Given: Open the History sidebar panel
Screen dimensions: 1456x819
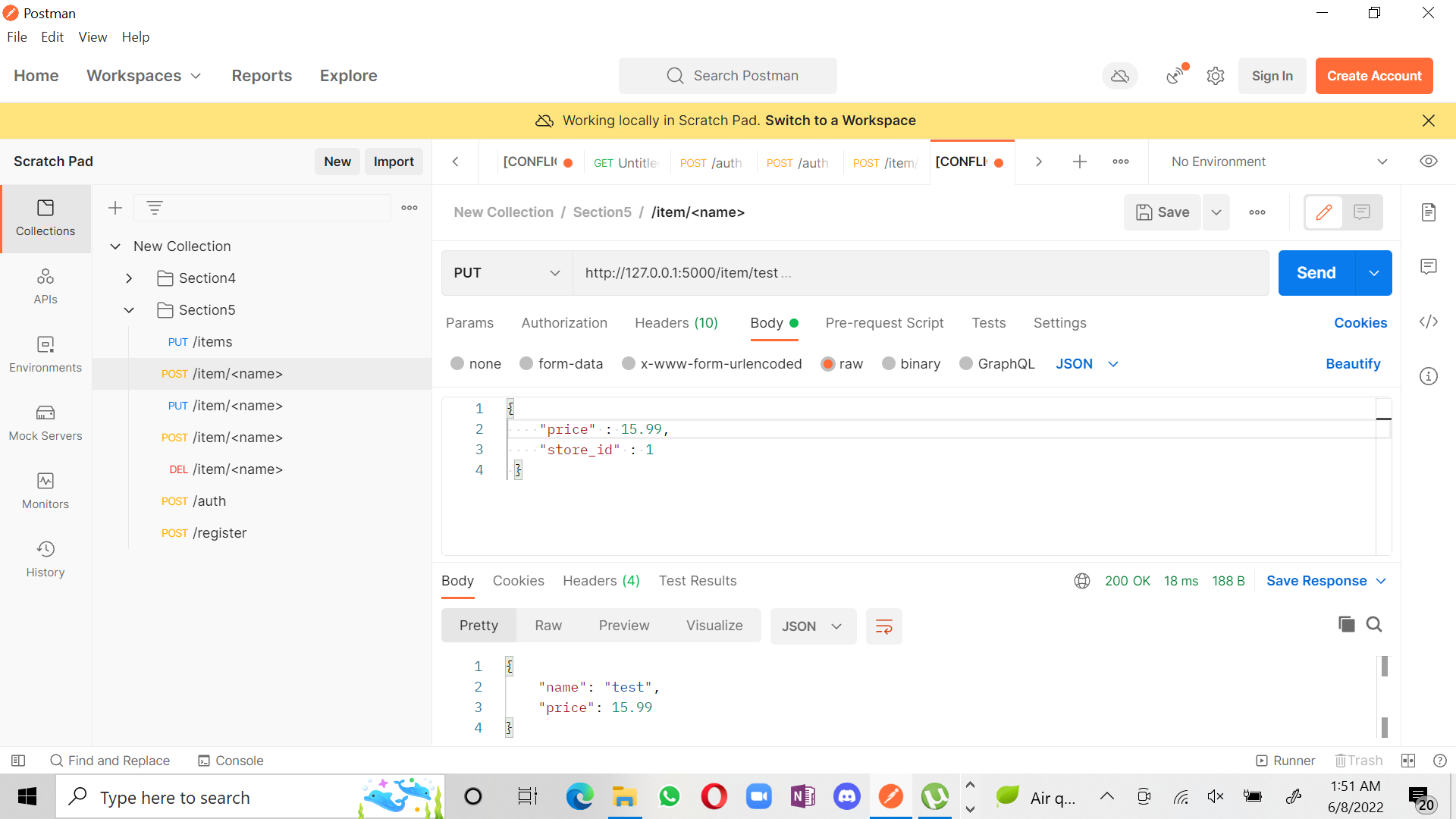Looking at the screenshot, I should coord(45,560).
